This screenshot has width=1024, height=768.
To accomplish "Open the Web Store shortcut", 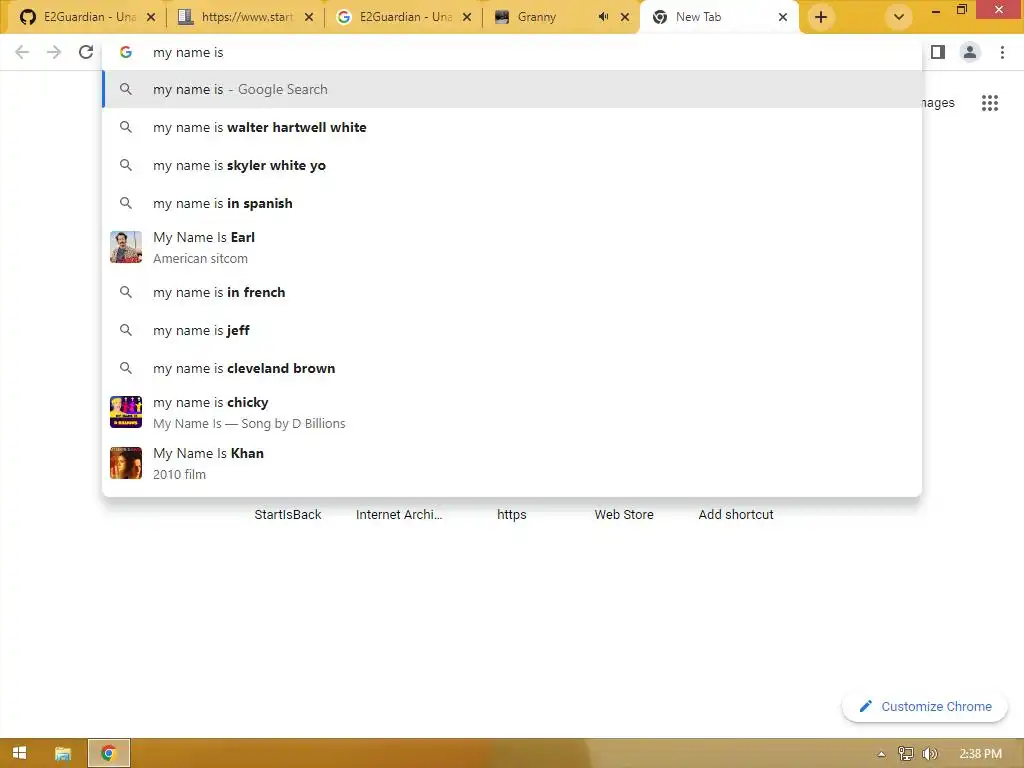I will tap(624, 515).
